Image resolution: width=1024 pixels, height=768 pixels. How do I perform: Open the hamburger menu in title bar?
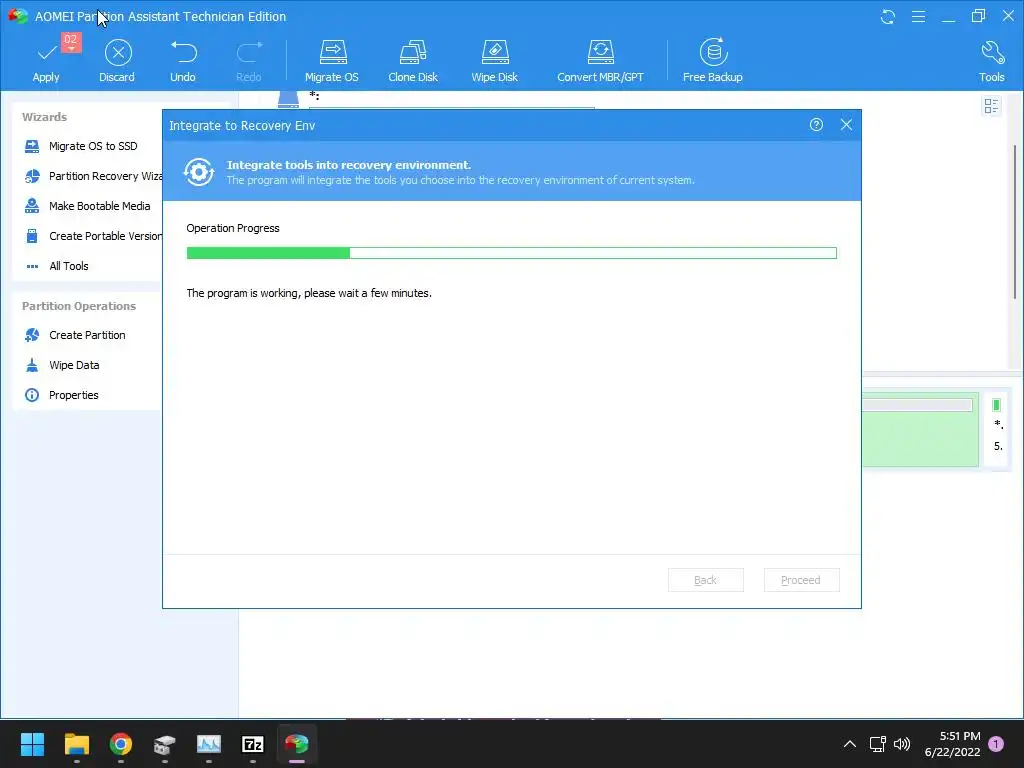(918, 16)
